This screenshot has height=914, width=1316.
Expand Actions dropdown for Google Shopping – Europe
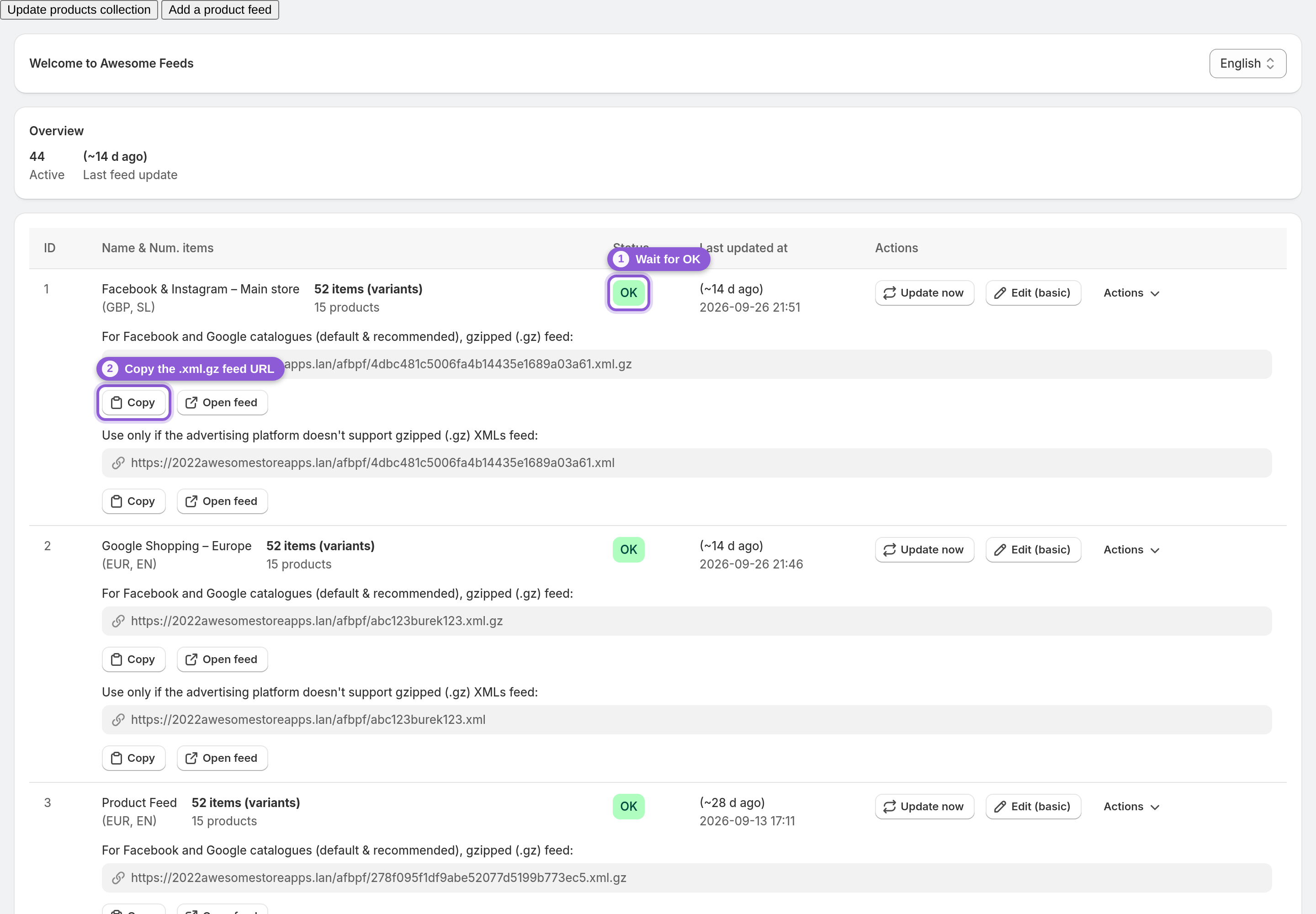pos(1131,550)
